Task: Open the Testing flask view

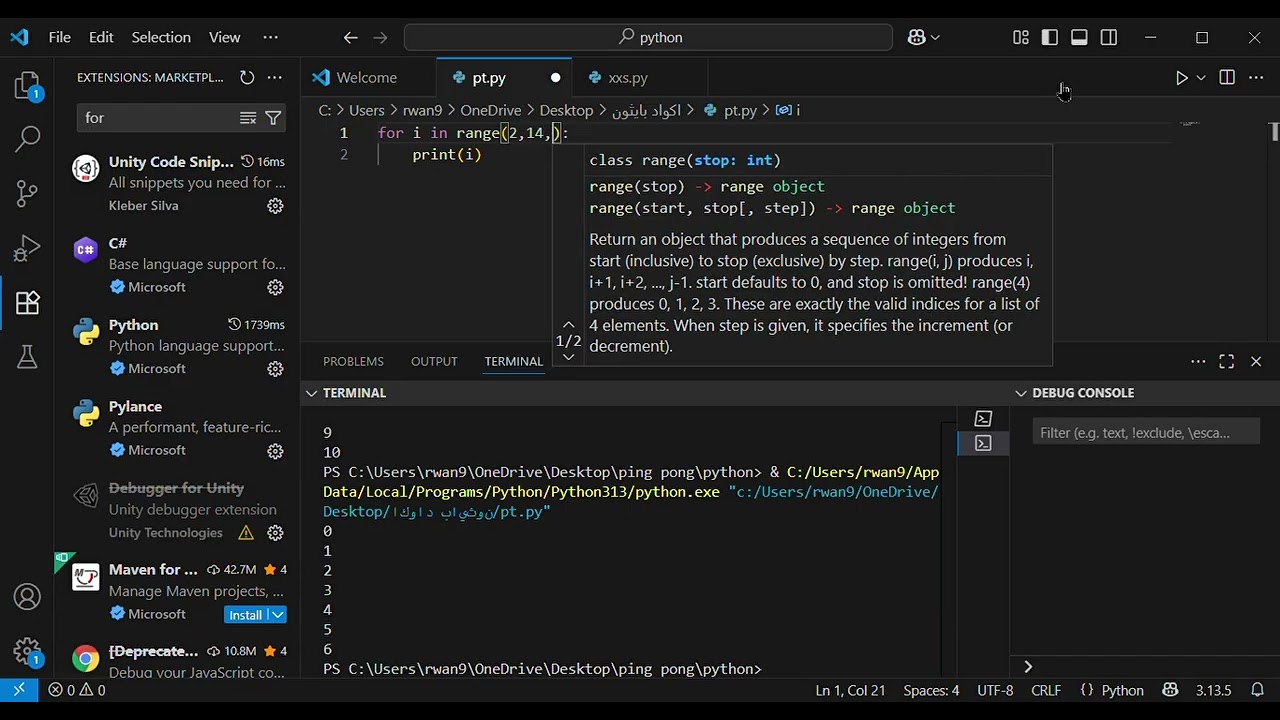Action: click(27, 357)
